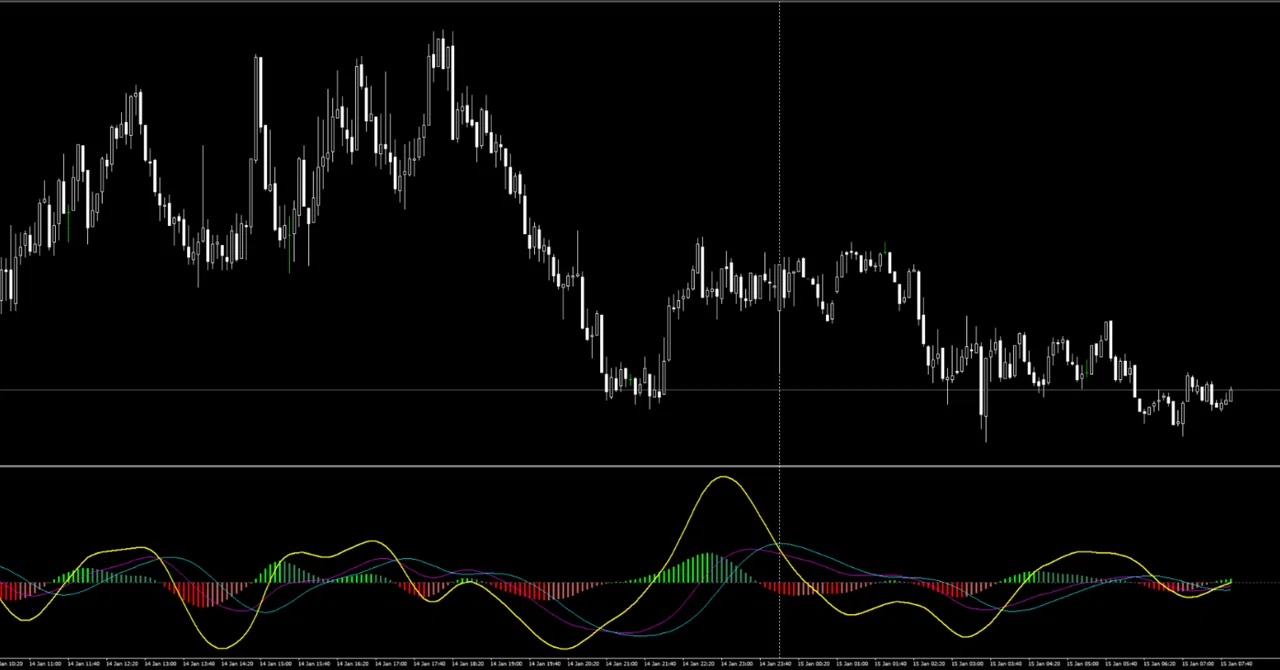Click the 15 Jan 00:20 time axis label
The image size is (1280, 670).
point(814,663)
